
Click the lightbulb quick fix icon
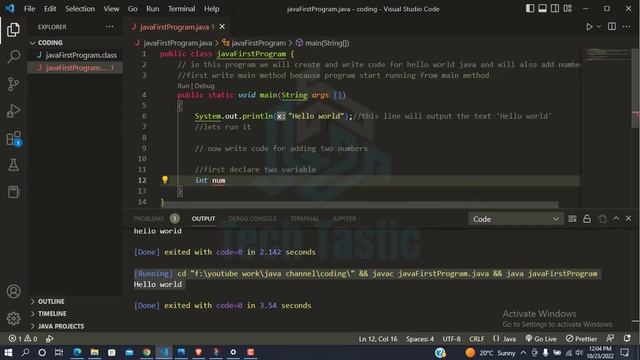coord(165,180)
